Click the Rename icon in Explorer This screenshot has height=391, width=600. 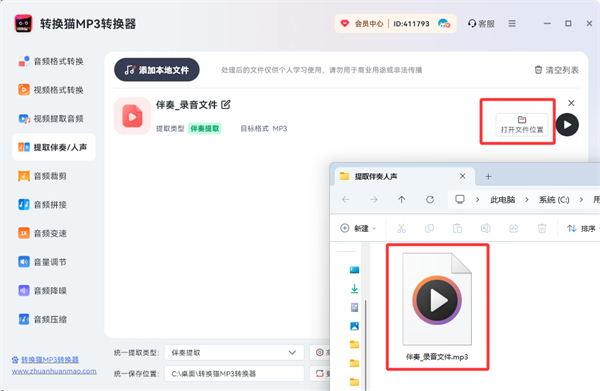[x=486, y=228]
